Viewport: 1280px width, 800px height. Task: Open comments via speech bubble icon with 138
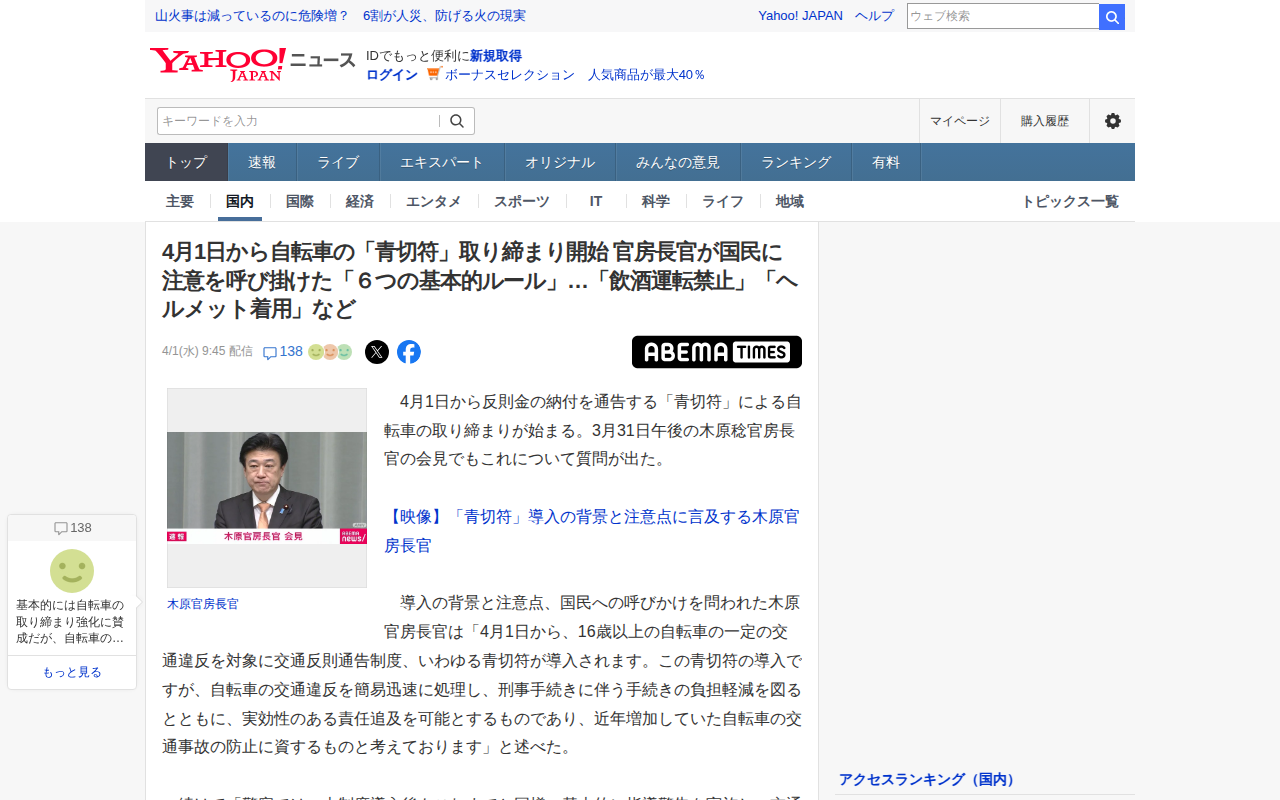pos(282,352)
